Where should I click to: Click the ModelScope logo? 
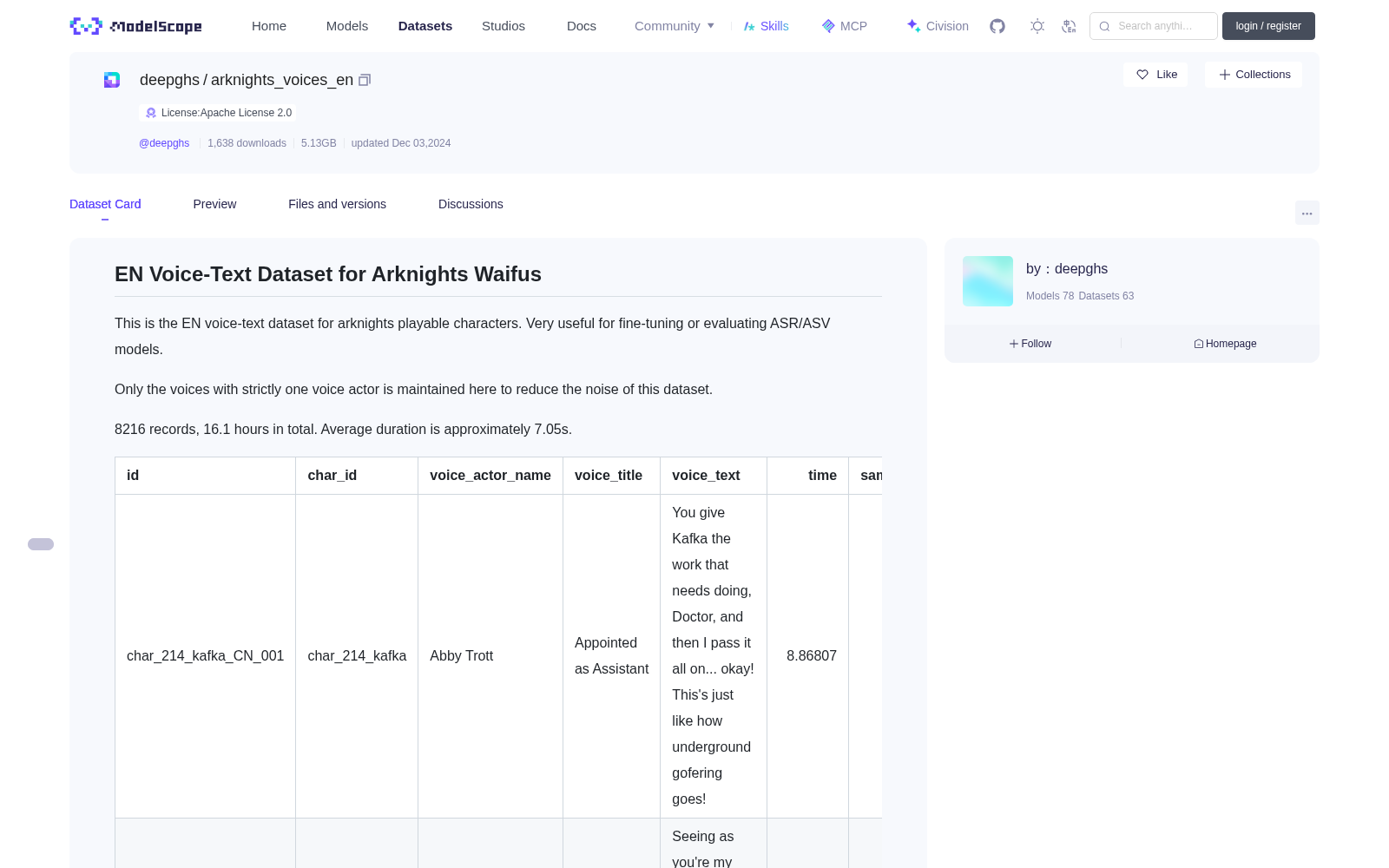click(136, 26)
